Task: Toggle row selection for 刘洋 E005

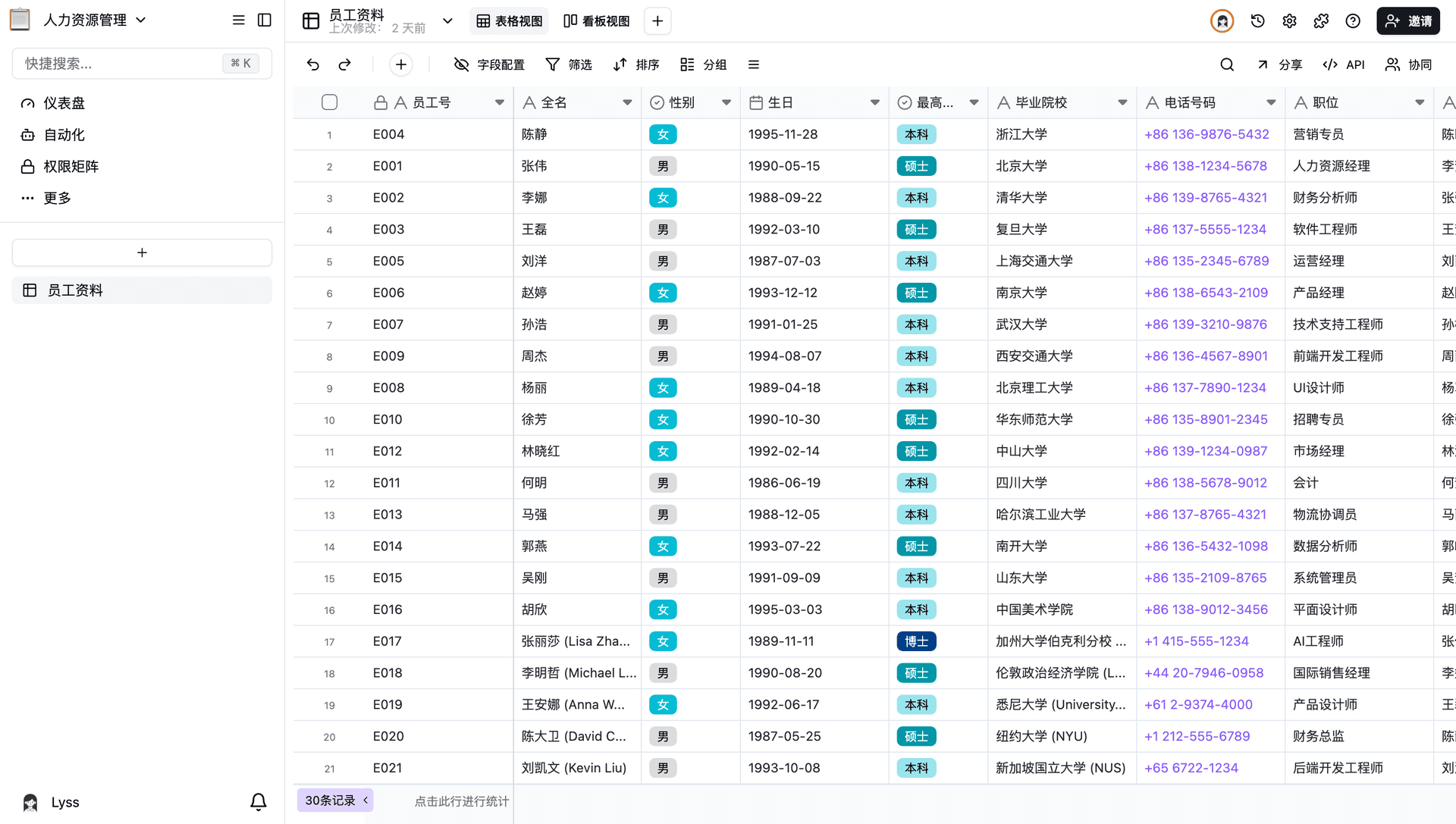Action: coord(329,261)
